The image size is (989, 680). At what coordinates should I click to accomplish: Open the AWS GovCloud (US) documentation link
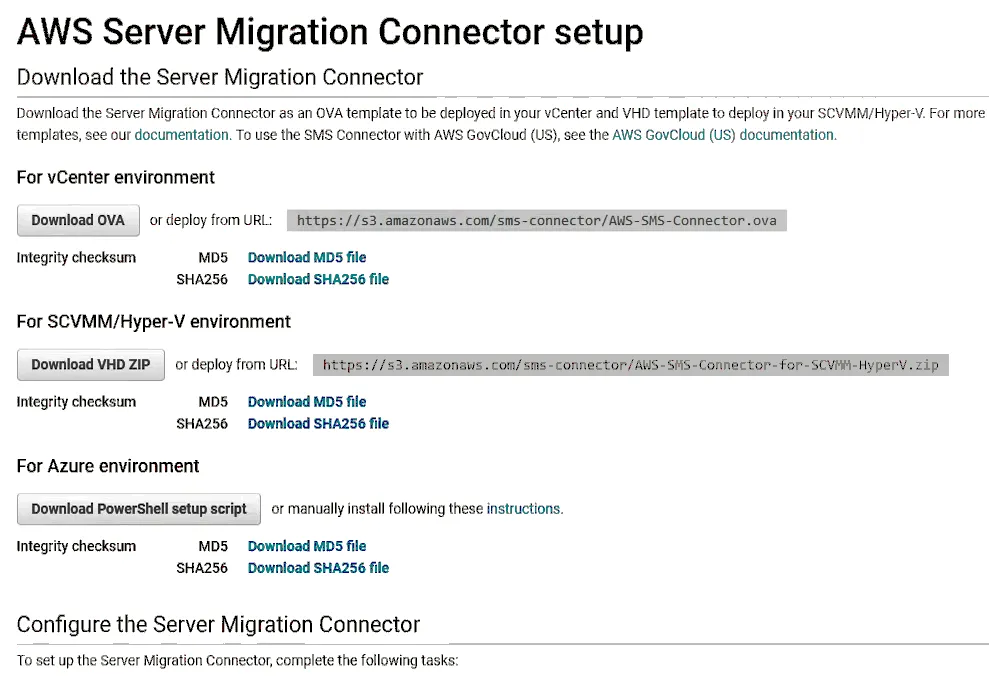pyautogui.click(x=723, y=135)
